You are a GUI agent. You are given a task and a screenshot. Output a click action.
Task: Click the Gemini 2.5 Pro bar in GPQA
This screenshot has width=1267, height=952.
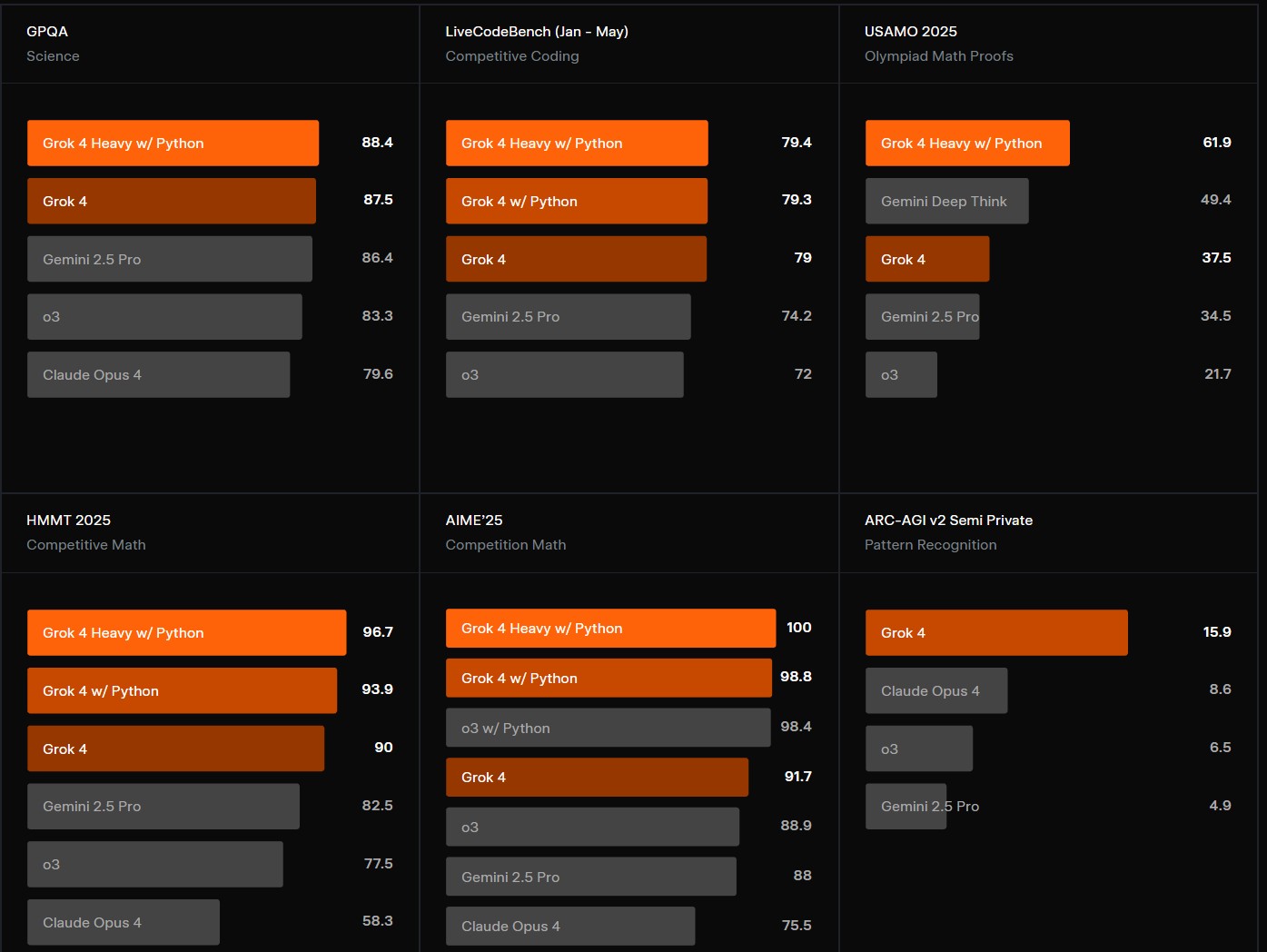coord(170,259)
